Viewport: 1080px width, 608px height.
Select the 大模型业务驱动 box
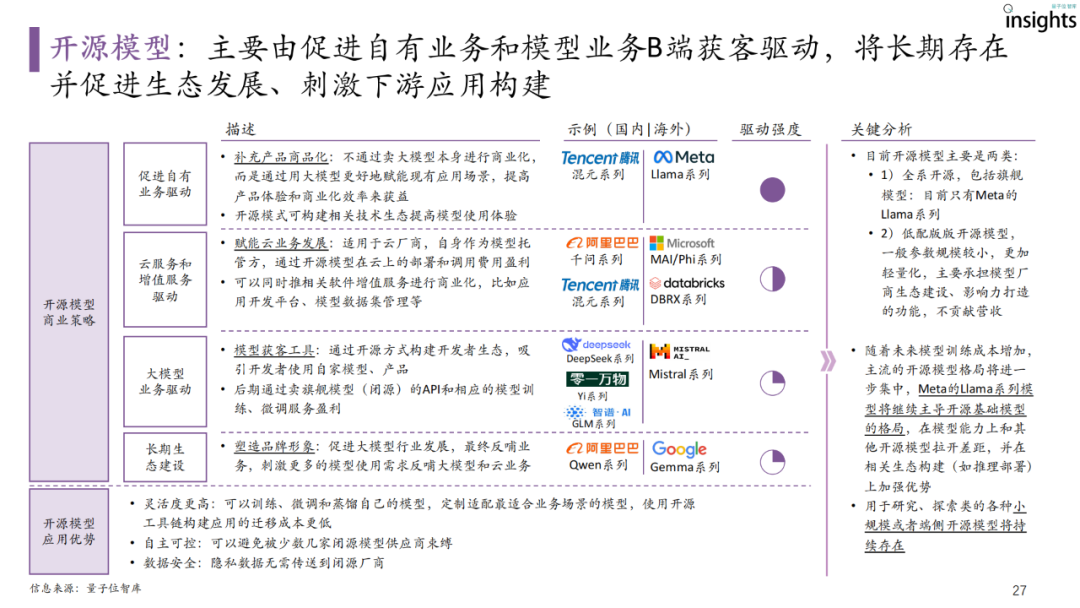(x=165, y=381)
